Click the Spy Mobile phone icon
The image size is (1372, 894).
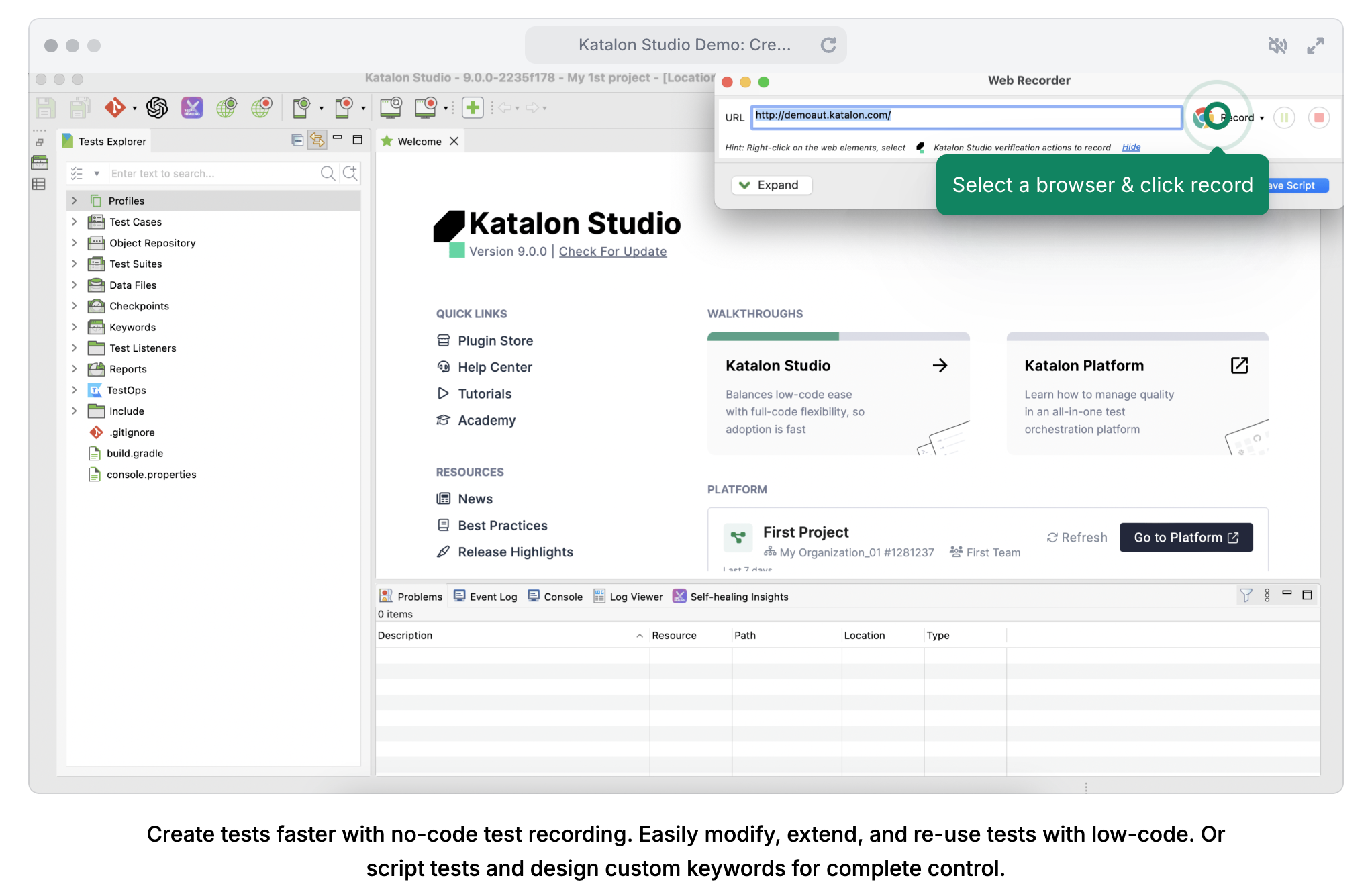[x=301, y=107]
